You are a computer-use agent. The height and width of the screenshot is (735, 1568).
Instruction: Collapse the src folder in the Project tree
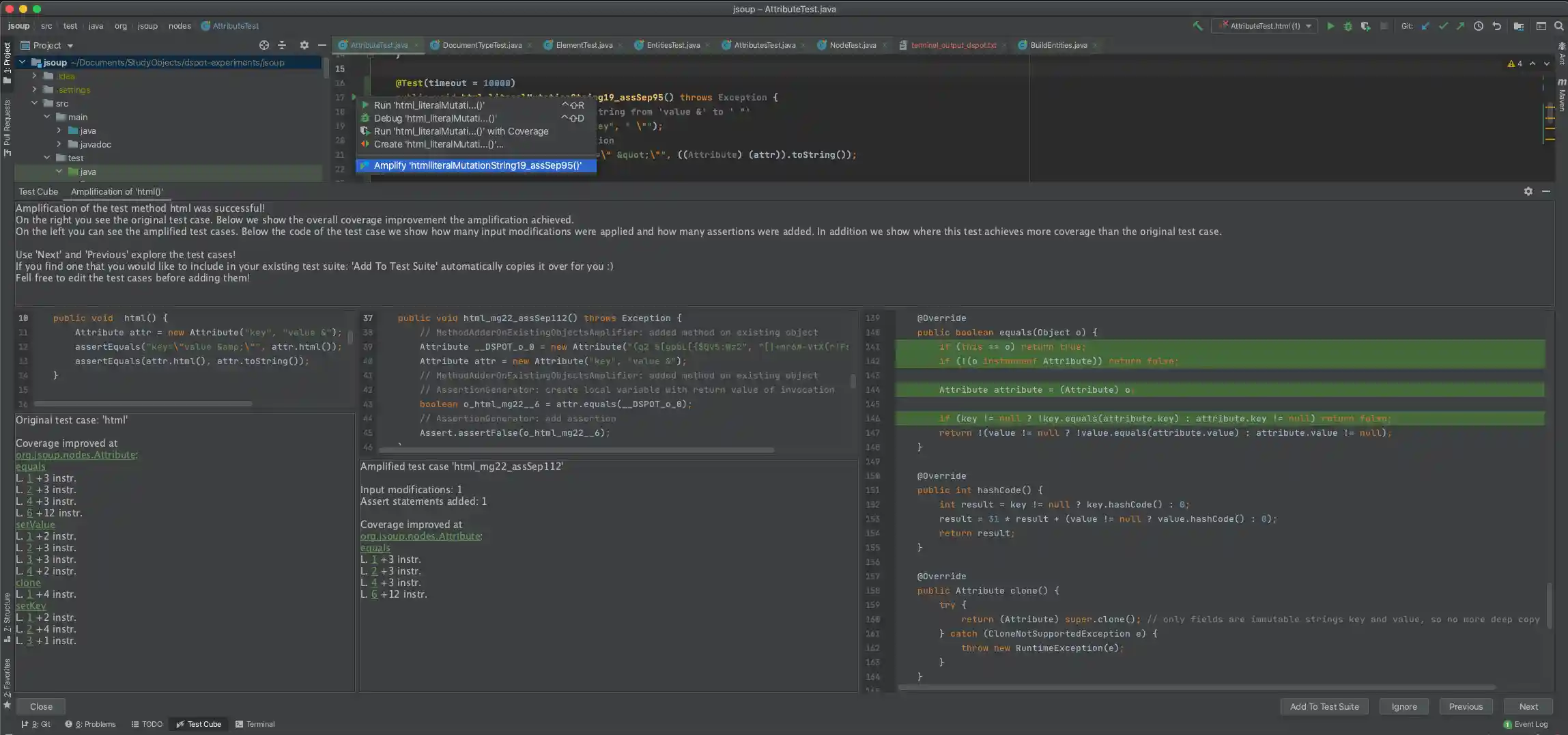(34, 103)
